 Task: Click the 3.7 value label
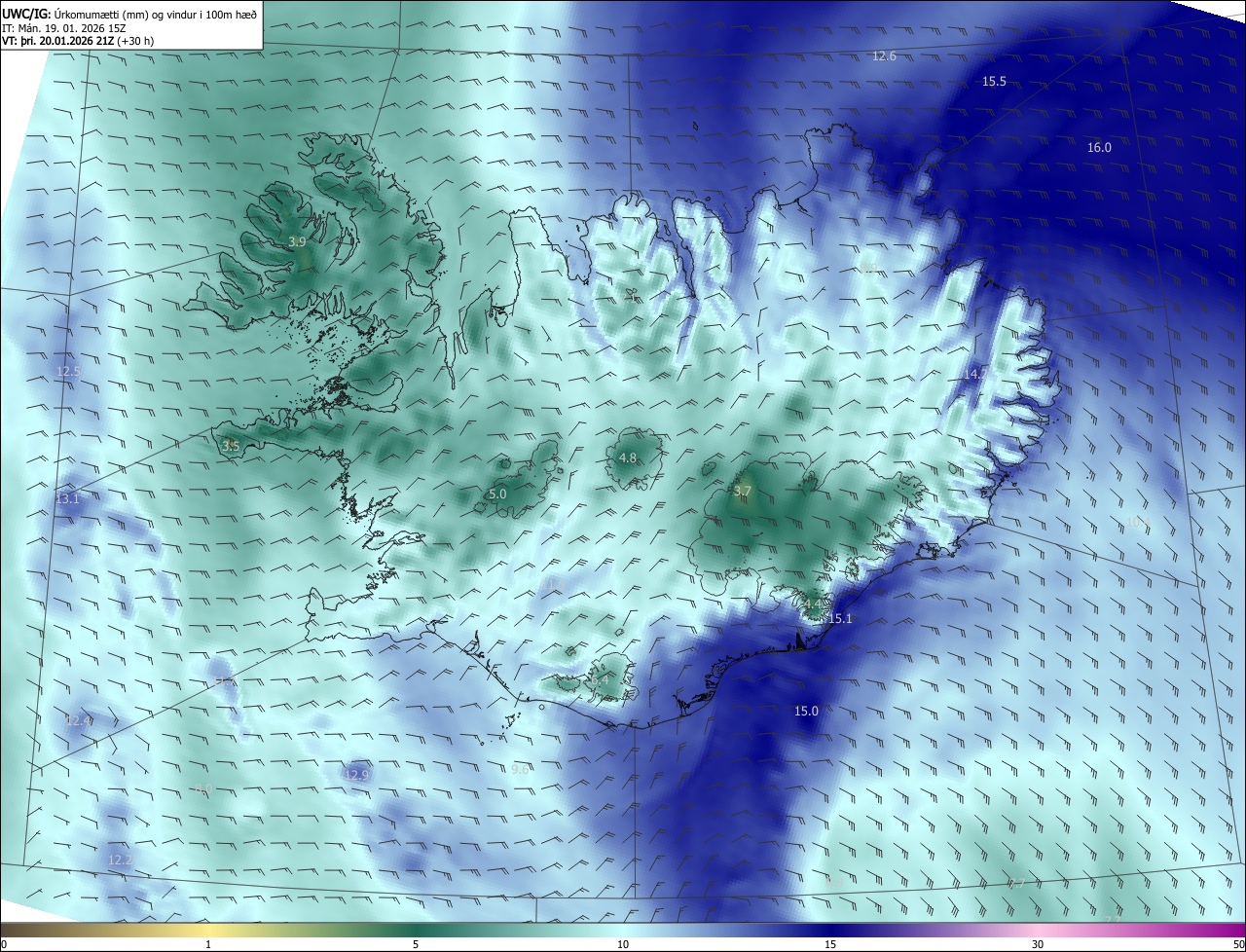(743, 492)
